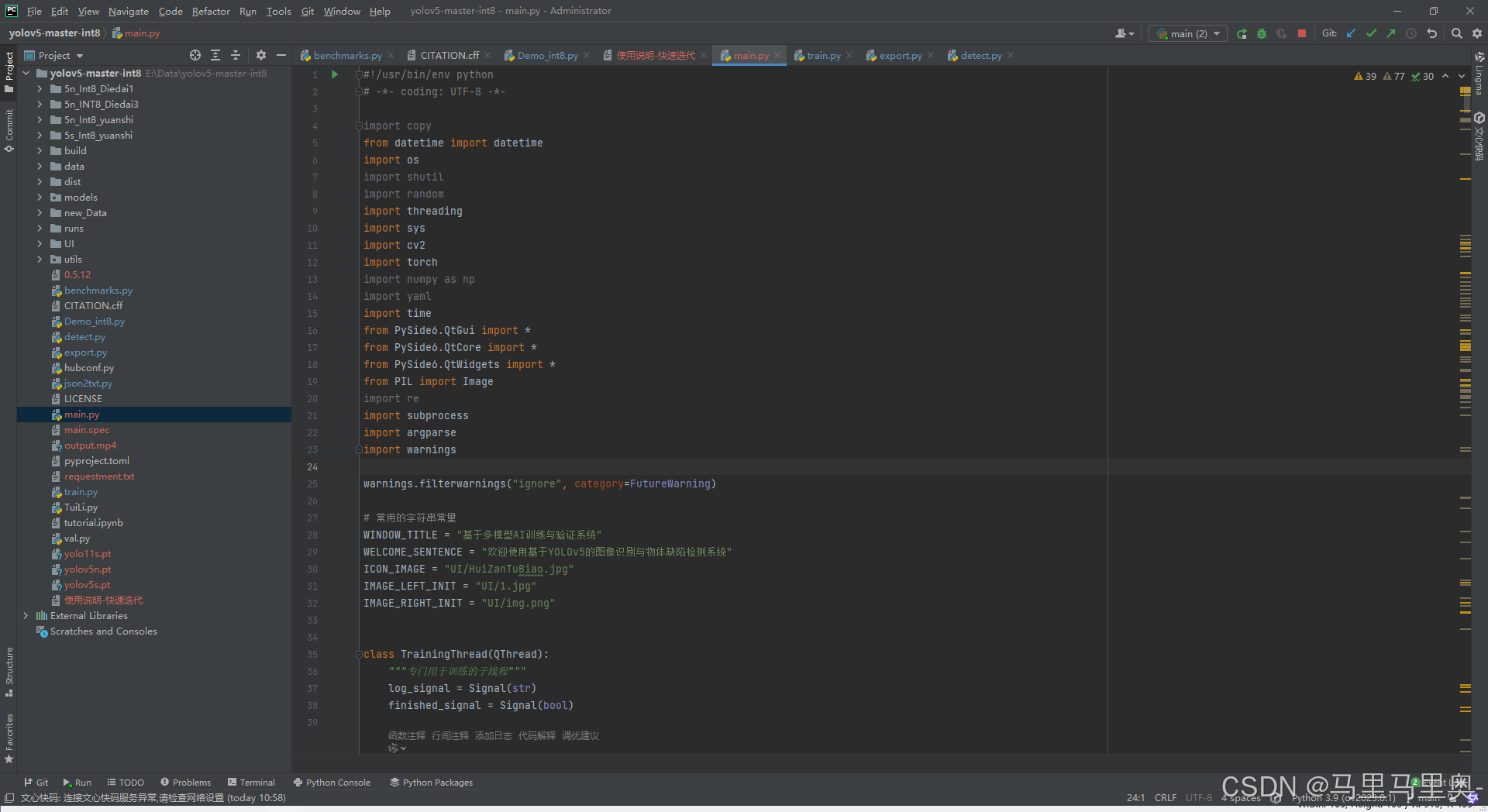The height and width of the screenshot is (812, 1488).
Task: Expand the build folder
Action: pos(40,150)
